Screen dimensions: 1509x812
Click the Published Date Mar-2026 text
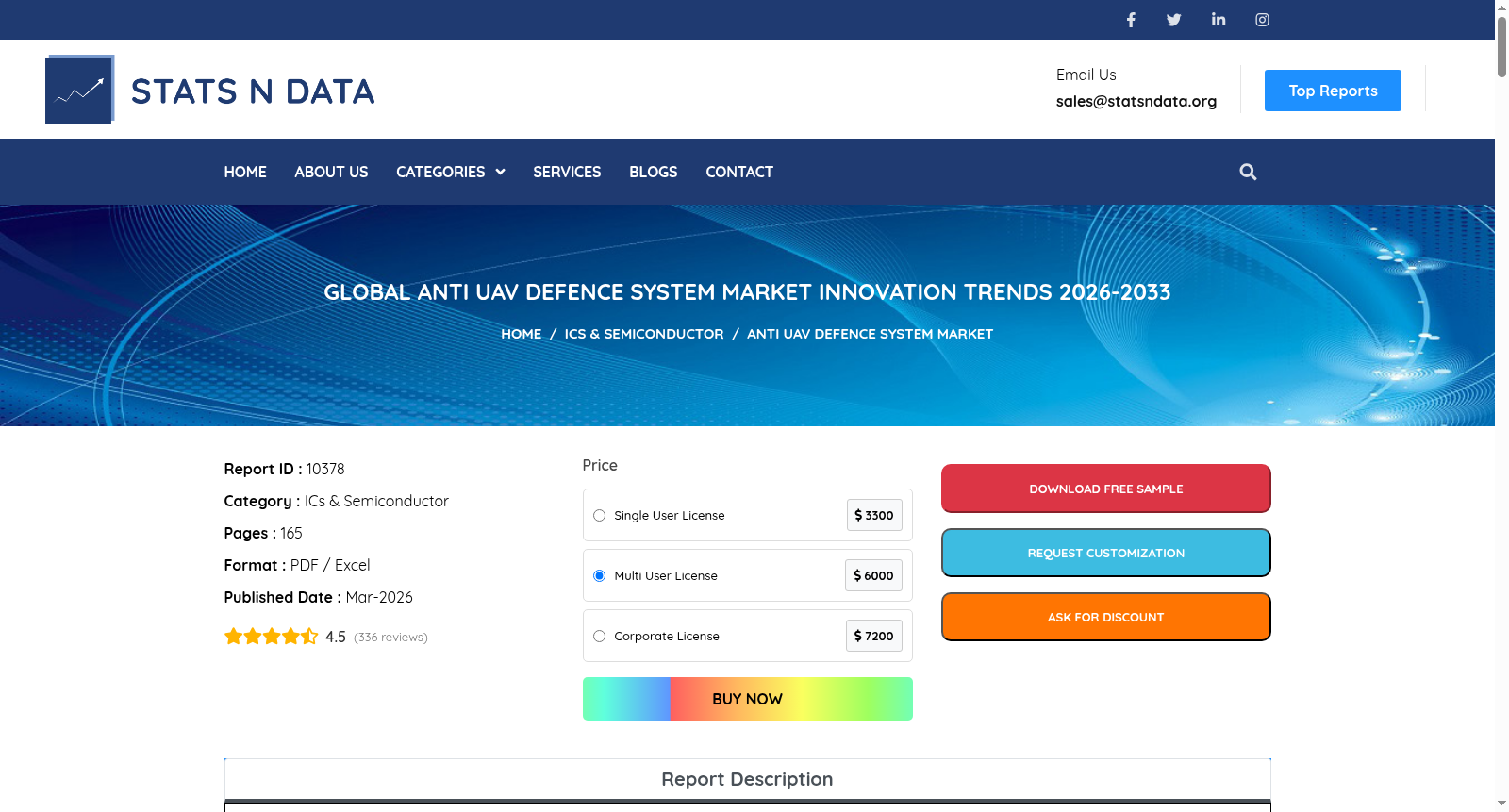318,597
